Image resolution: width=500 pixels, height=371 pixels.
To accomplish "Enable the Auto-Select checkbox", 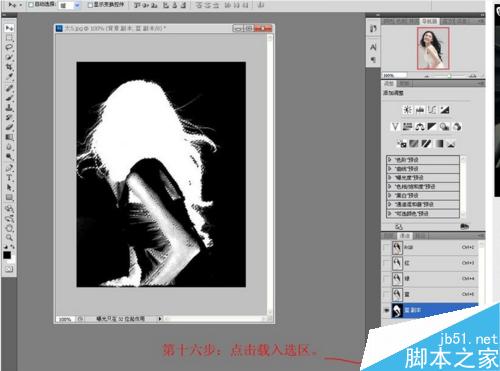I will point(30,5).
